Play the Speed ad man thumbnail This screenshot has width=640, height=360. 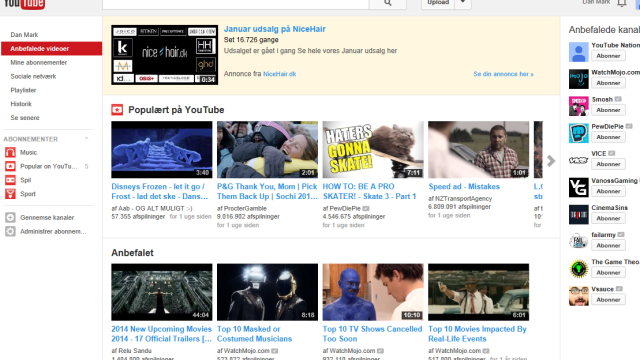pos(478,149)
